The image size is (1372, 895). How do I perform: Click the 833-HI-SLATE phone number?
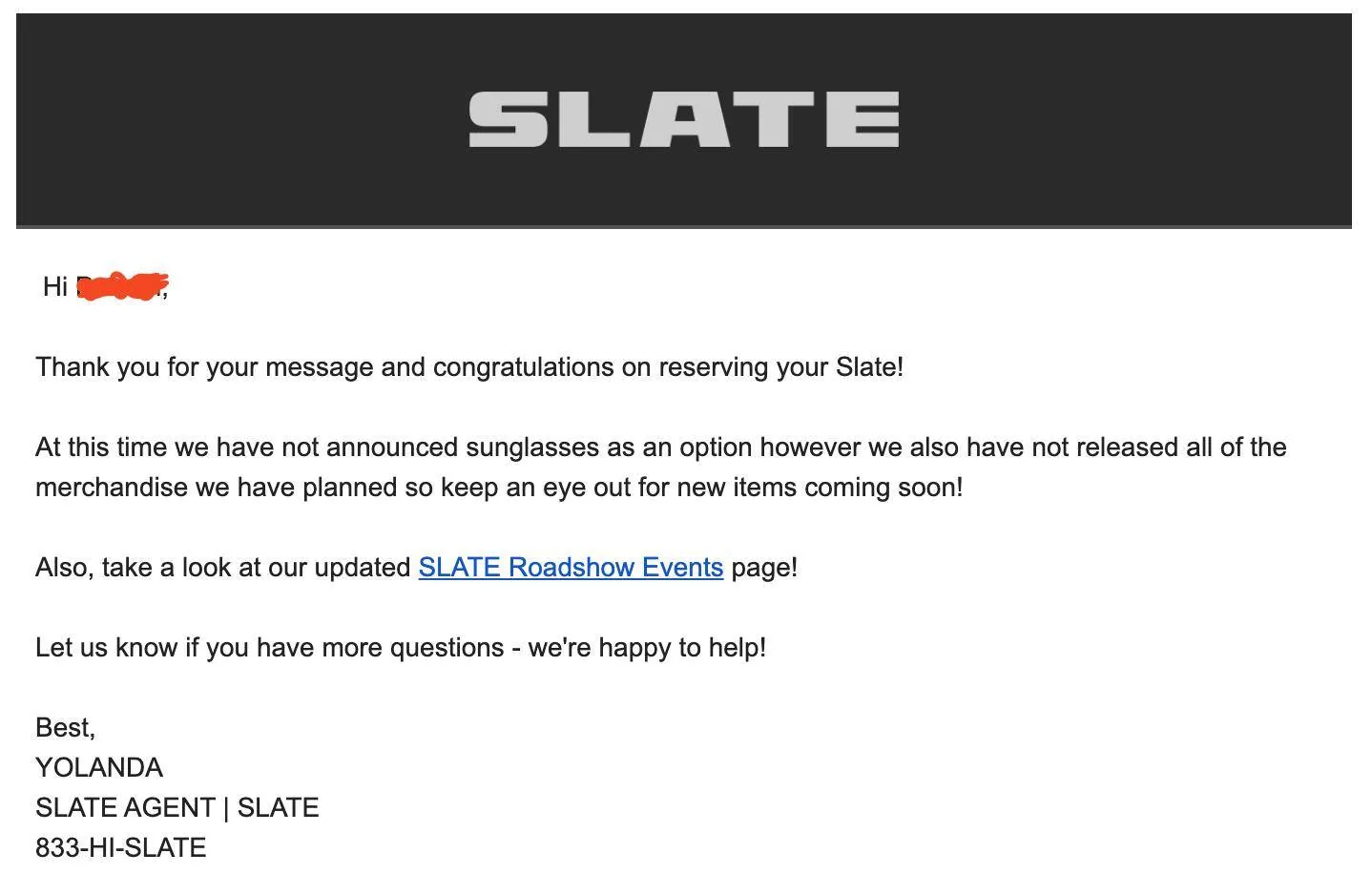(x=120, y=848)
